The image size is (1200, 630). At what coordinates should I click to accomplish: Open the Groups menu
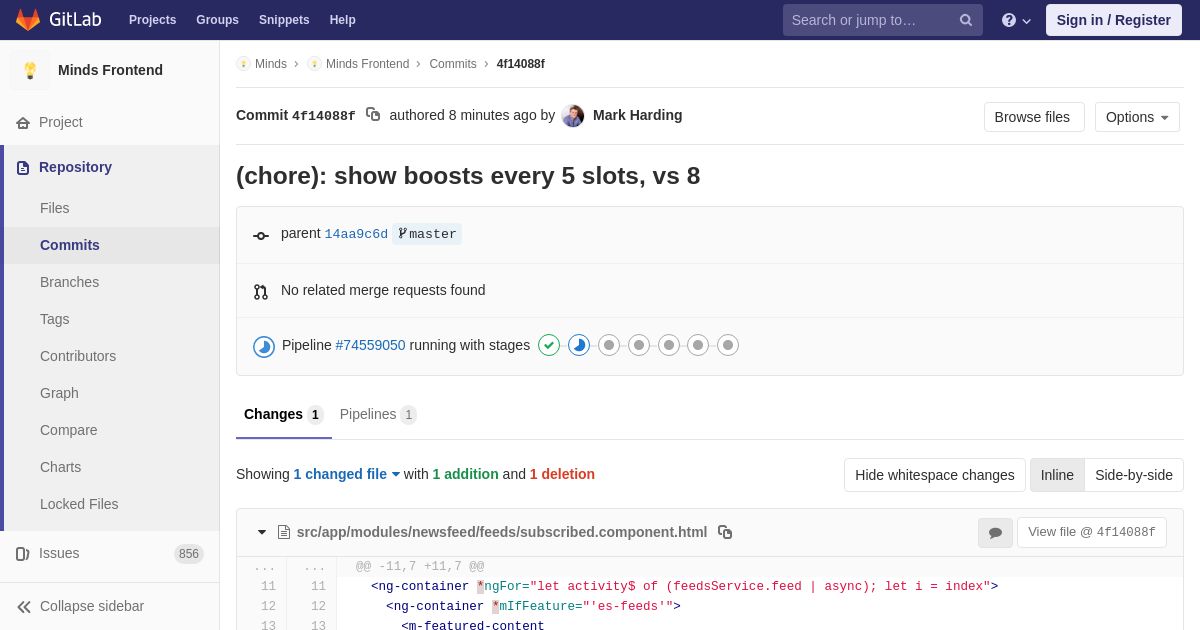[217, 20]
